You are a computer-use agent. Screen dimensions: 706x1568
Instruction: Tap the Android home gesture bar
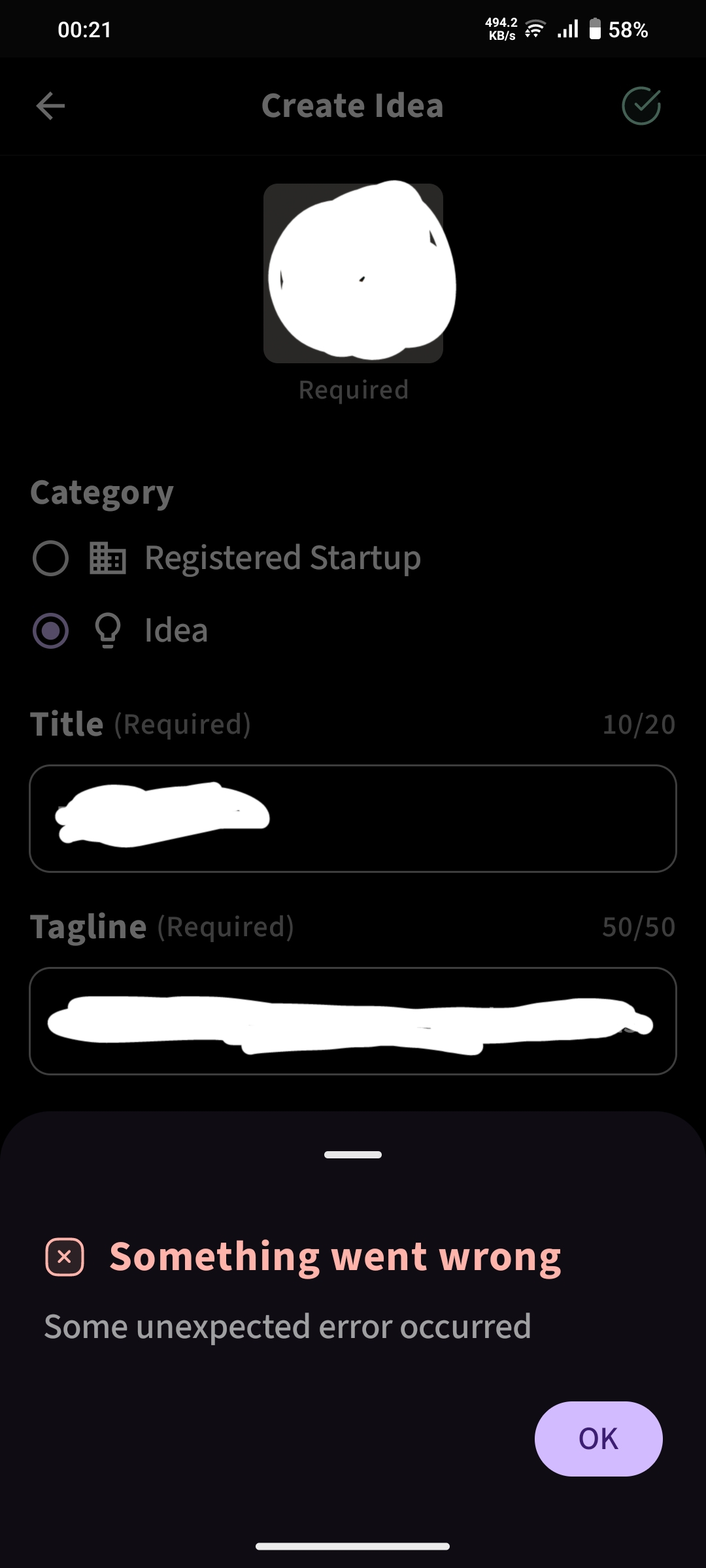353,1546
